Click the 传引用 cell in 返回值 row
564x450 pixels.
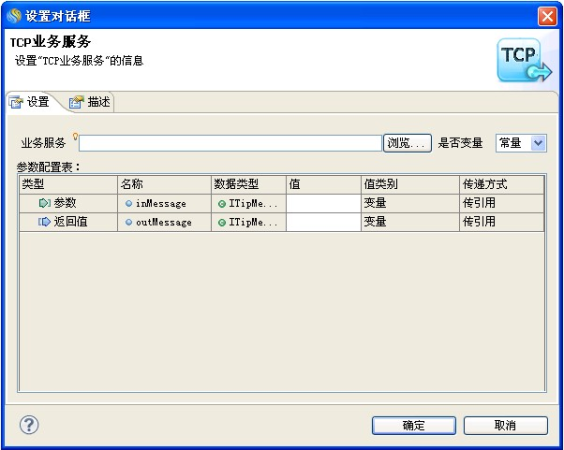click(501, 222)
